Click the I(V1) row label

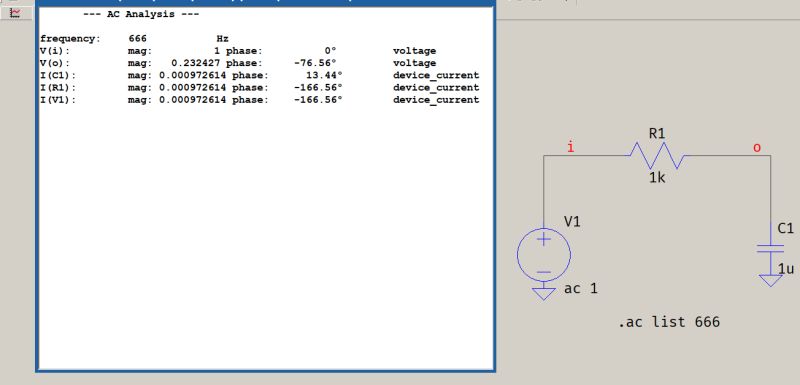pyautogui.click(x=58, y=100)
